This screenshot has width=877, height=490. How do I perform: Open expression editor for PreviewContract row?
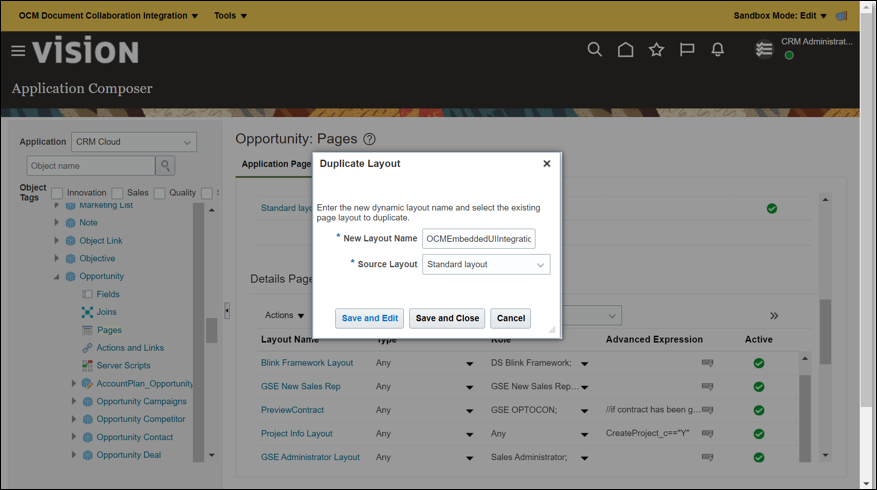707,410
